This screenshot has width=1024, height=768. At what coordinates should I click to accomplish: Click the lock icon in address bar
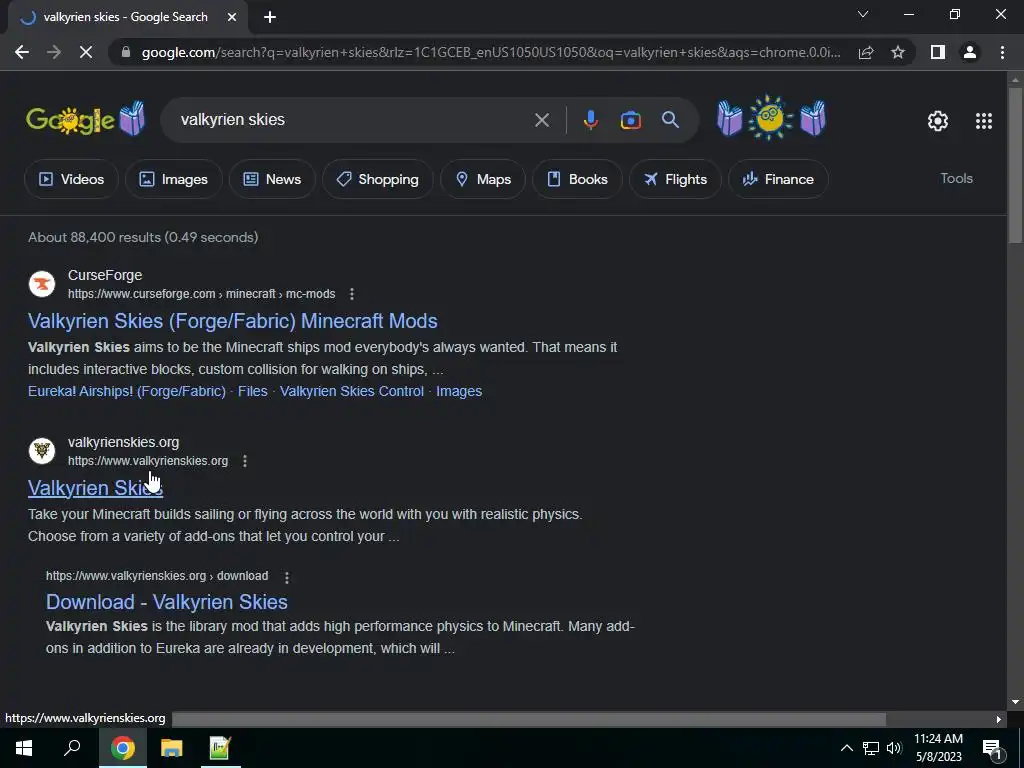pyautogui.click(x=126, y=52)
